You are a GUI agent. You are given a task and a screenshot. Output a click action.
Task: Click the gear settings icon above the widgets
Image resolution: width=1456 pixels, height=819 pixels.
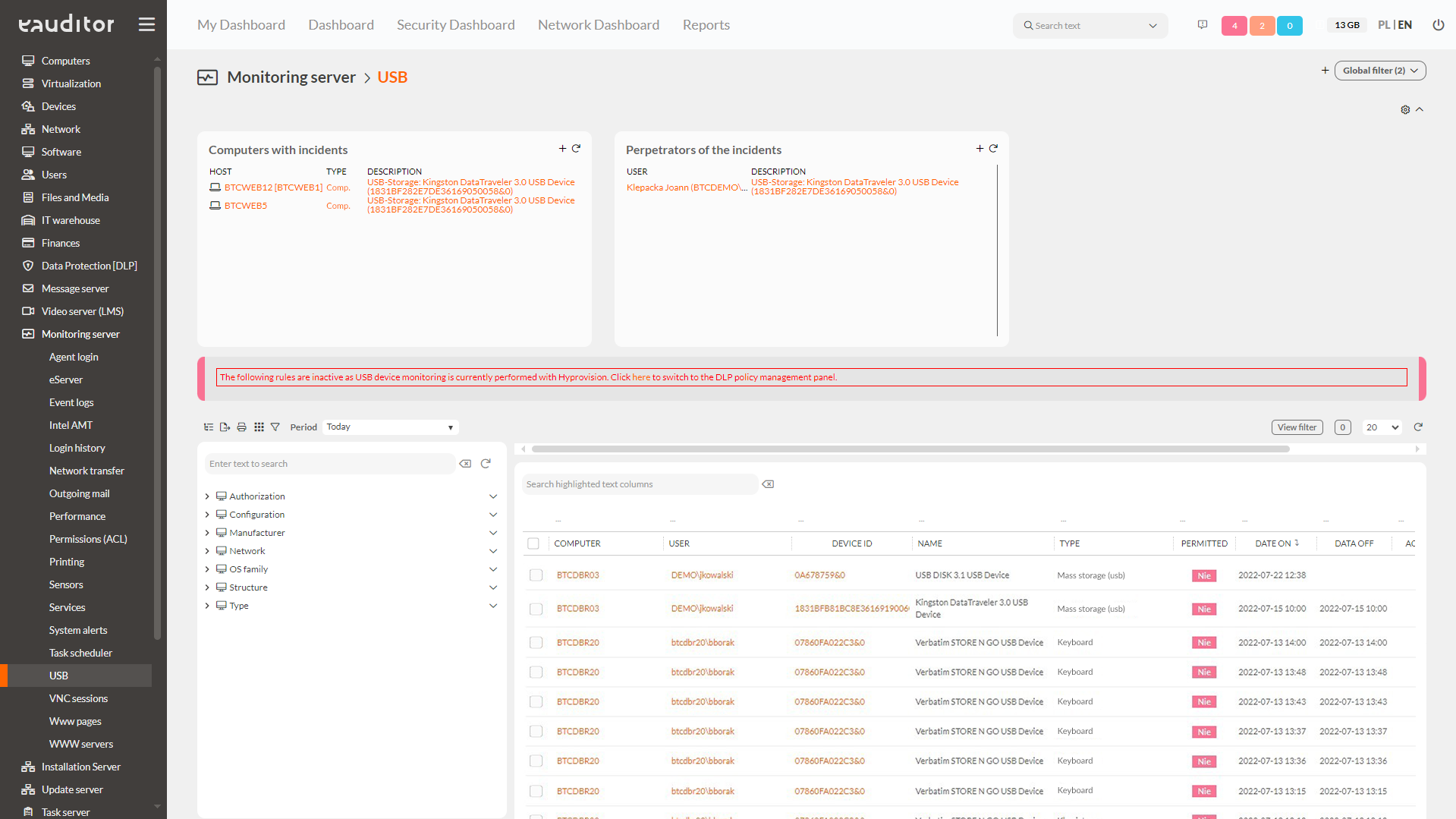pyautogui.click(x=1404, y=109)
